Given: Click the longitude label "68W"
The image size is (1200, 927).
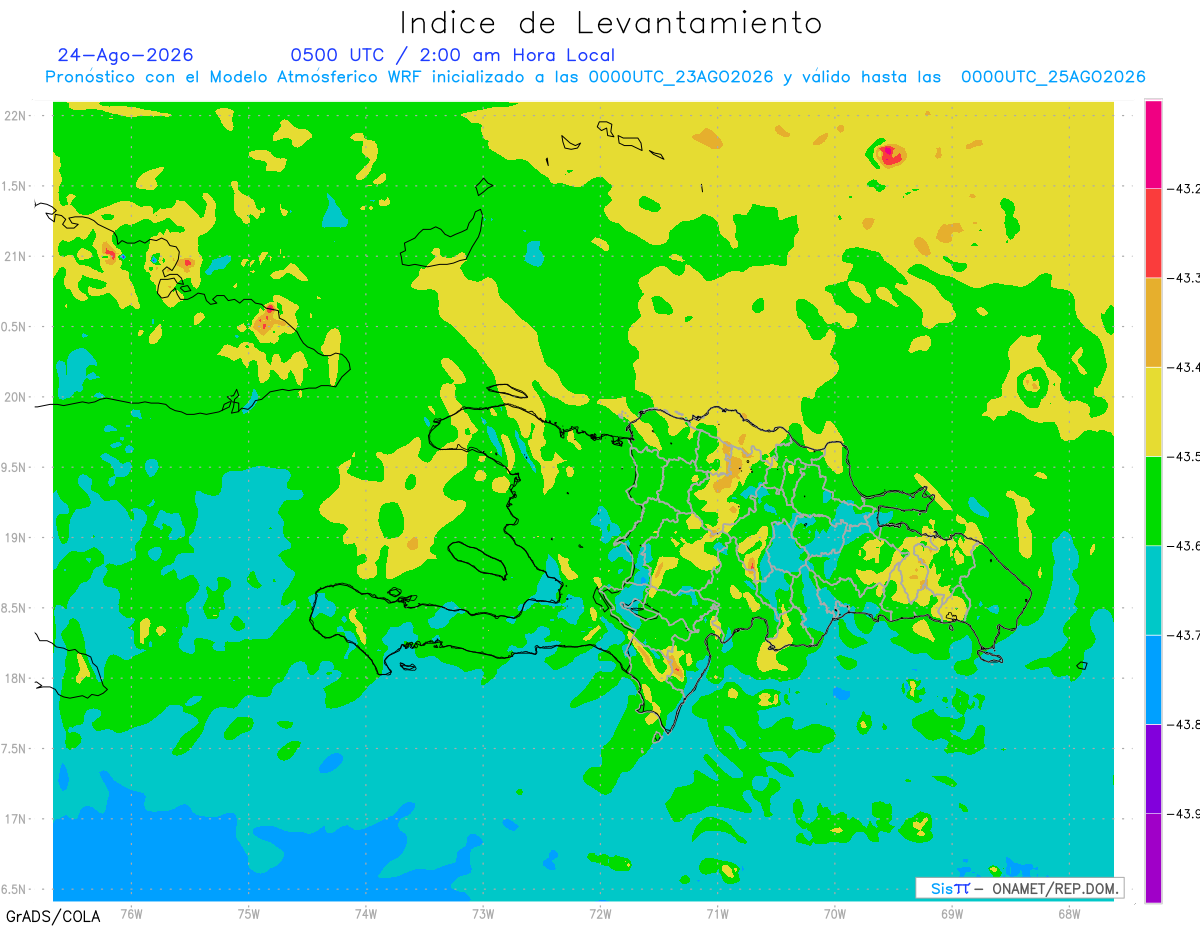Looking at the screenshot, I should point(1069,914).
